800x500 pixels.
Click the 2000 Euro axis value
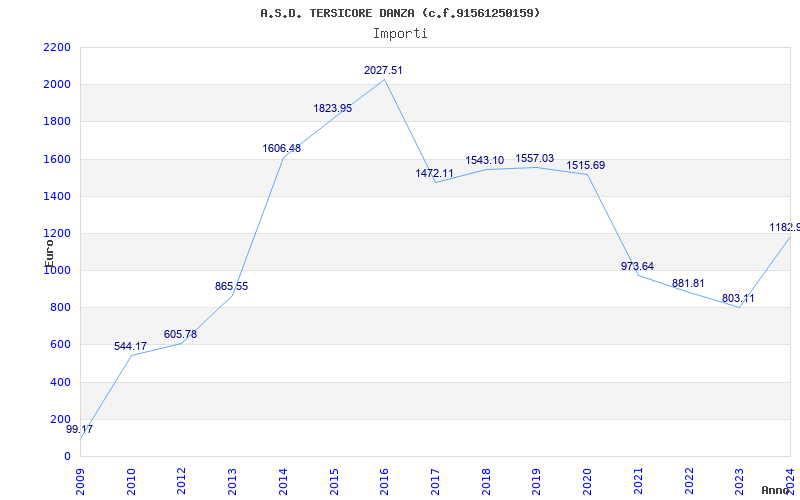pos(57,85)
